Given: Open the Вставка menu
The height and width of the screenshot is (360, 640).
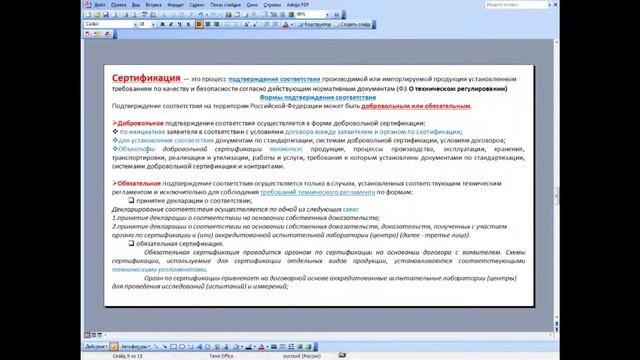Looking at the screenshot, I should point(153,5).
